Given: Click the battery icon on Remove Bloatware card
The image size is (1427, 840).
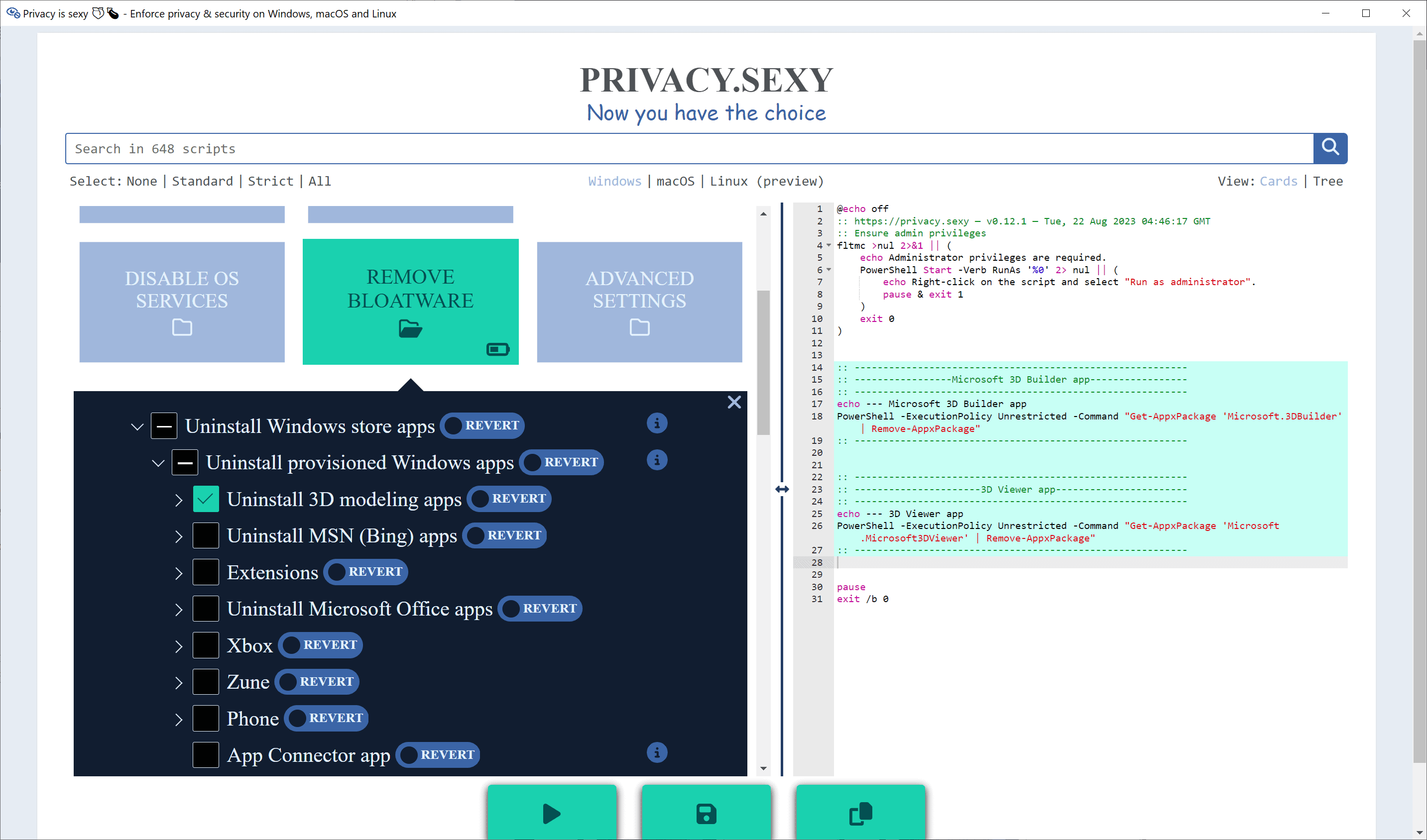Looking at the screenshot, I should coord(496,349).
